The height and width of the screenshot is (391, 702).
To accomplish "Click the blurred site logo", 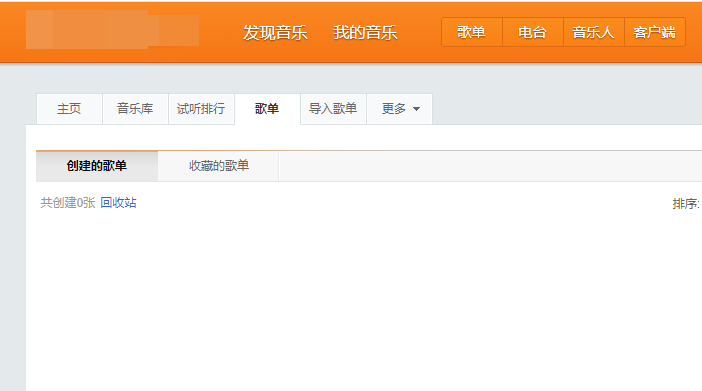I will [112, 30].
